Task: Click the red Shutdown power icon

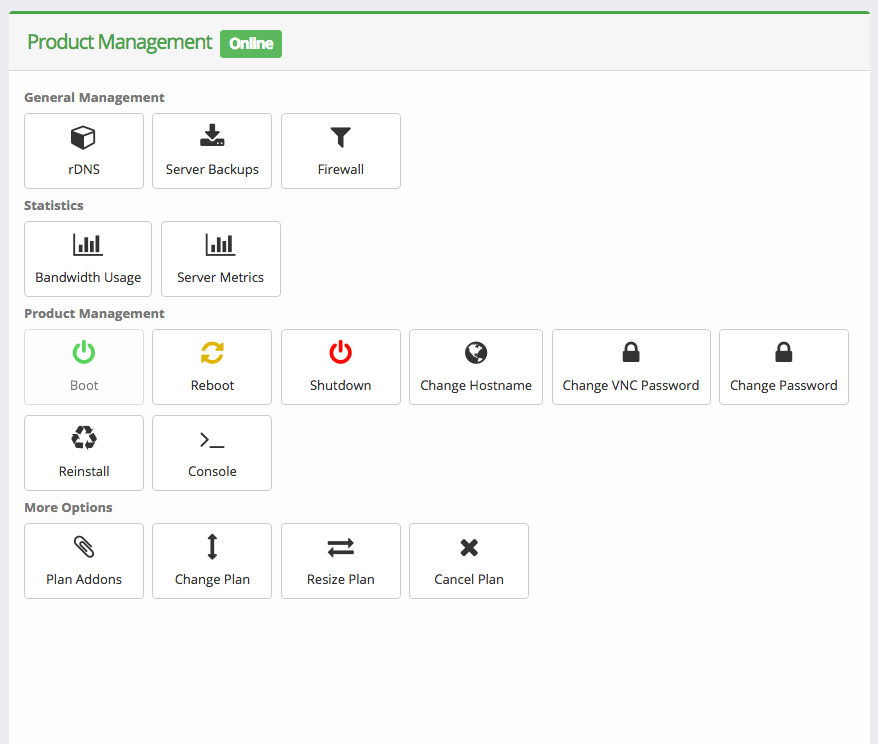Action: 341,352
